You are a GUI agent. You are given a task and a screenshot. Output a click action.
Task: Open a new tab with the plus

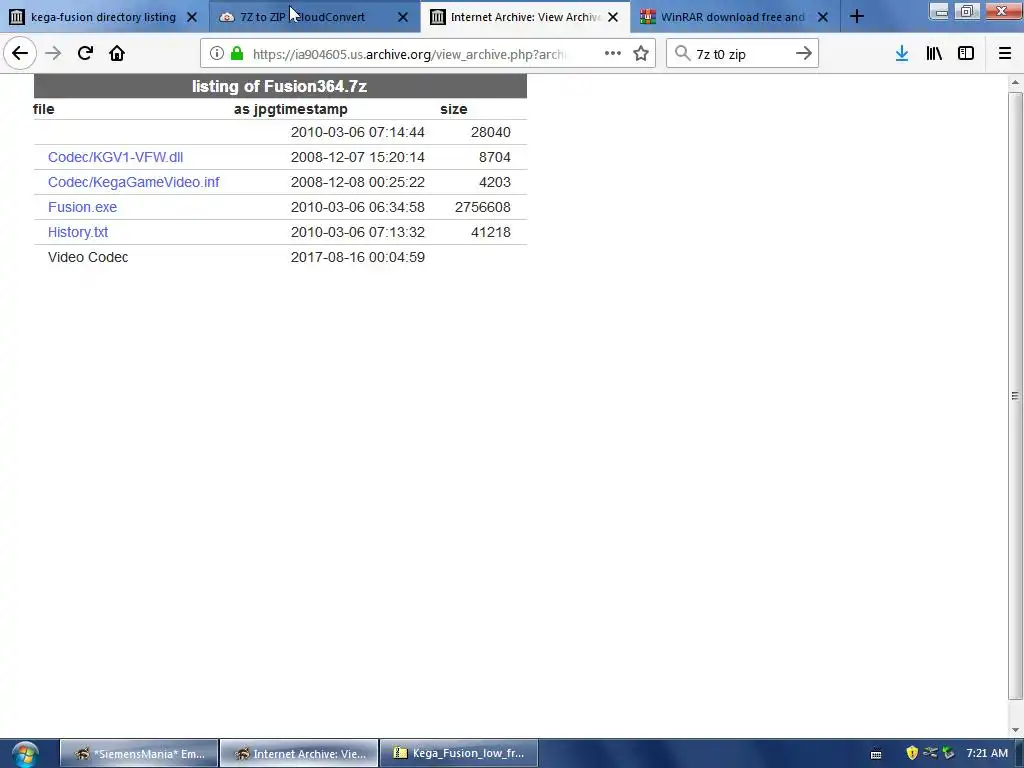click(857, 16)
